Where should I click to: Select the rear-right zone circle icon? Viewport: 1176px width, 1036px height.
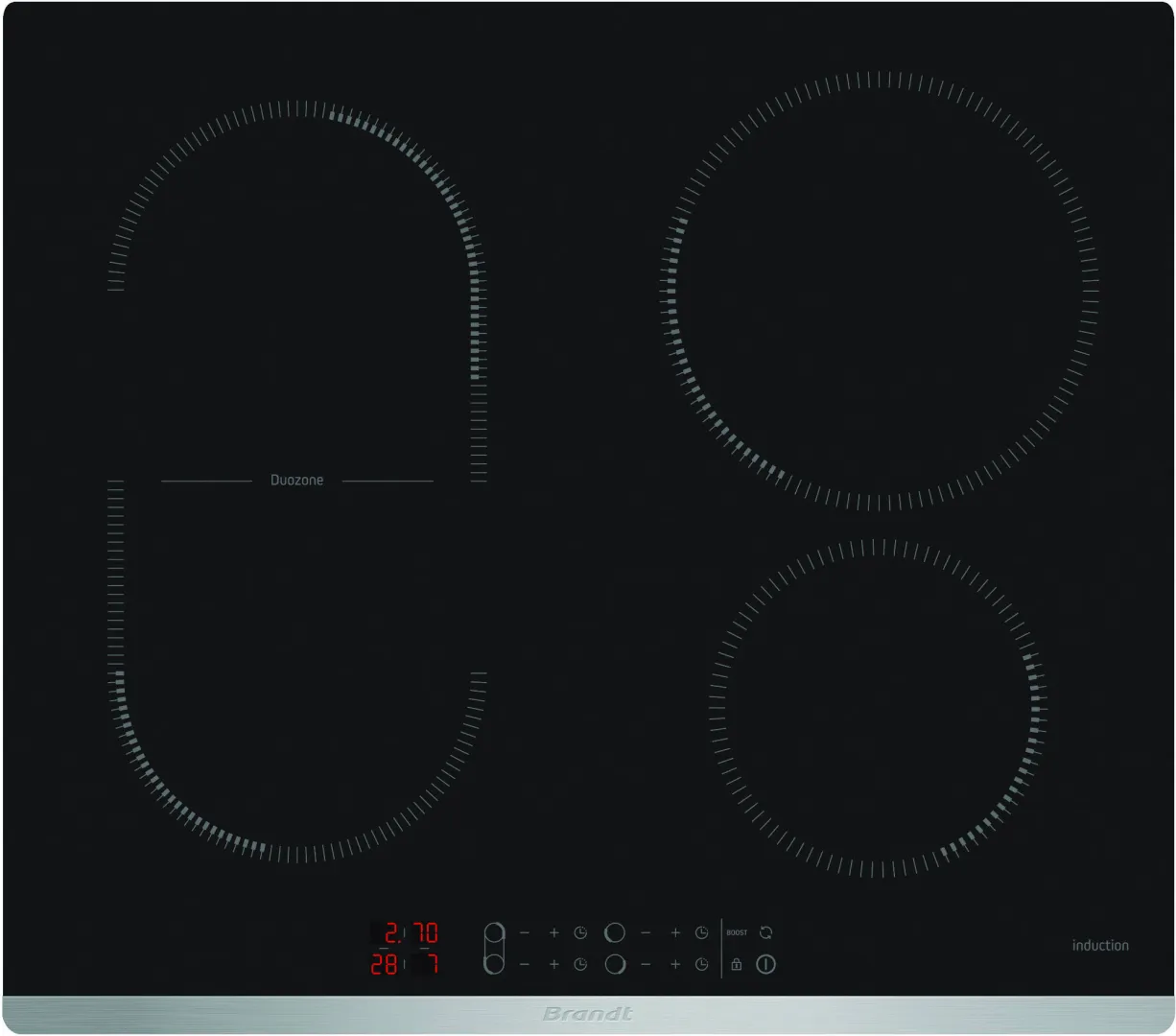(x=615, y=932)
